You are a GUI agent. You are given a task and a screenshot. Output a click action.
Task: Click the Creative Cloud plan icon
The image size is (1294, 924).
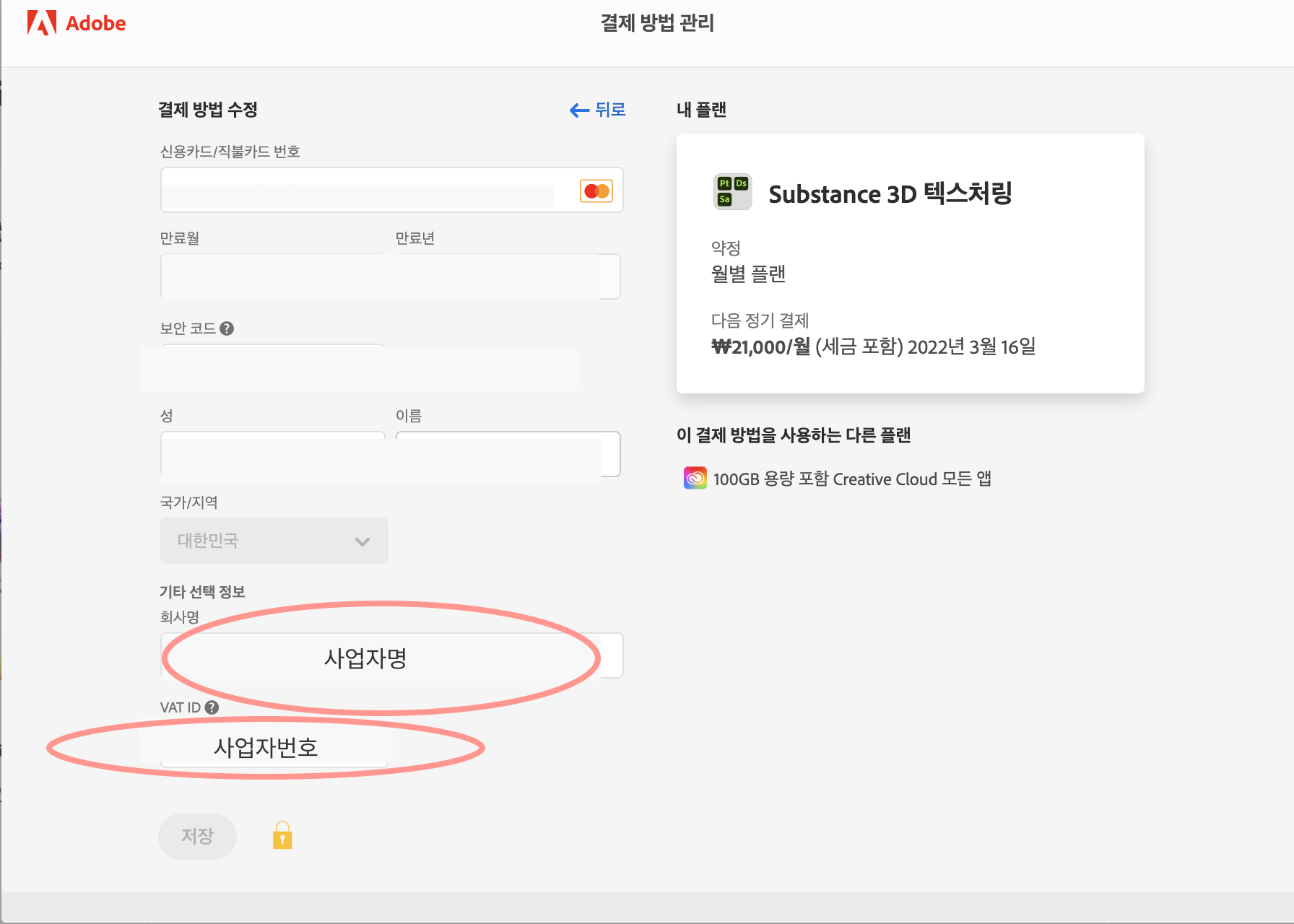click(695, 478)
